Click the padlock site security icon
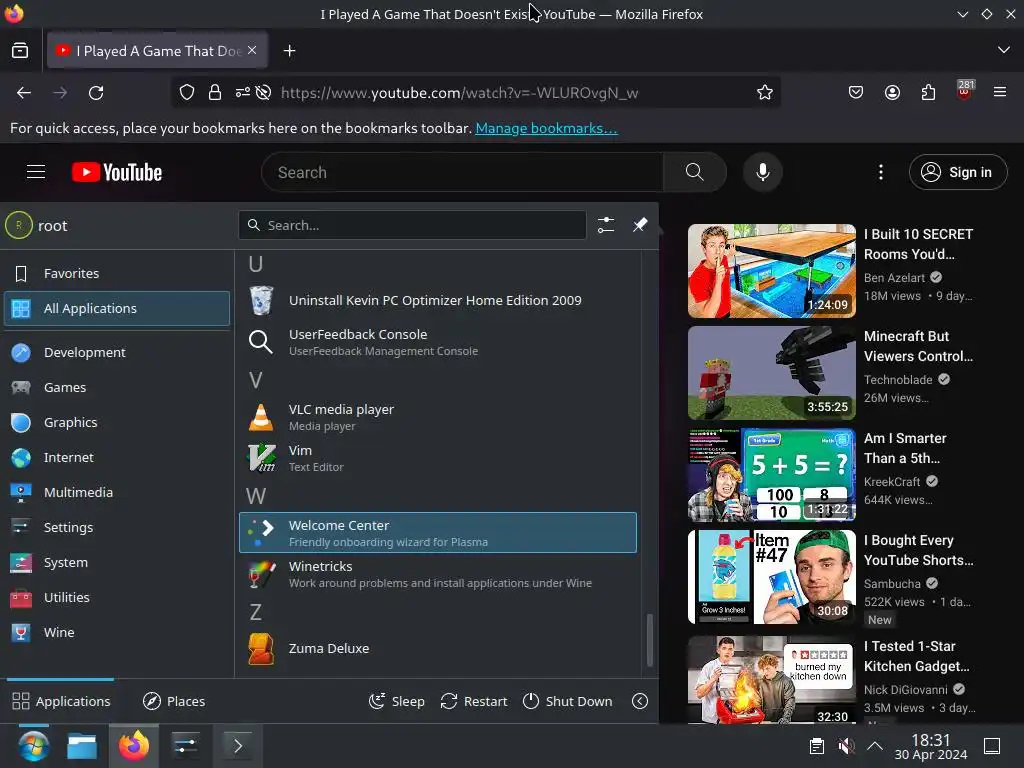The height and width of the screenshot is (768, 1024). pos(215,93)
